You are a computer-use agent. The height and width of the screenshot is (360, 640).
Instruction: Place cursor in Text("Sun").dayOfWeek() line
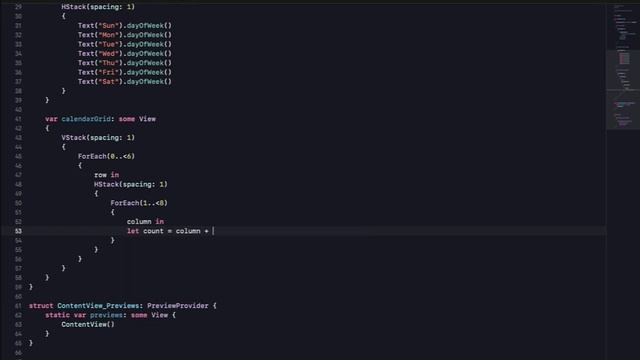tap(124, 25)
